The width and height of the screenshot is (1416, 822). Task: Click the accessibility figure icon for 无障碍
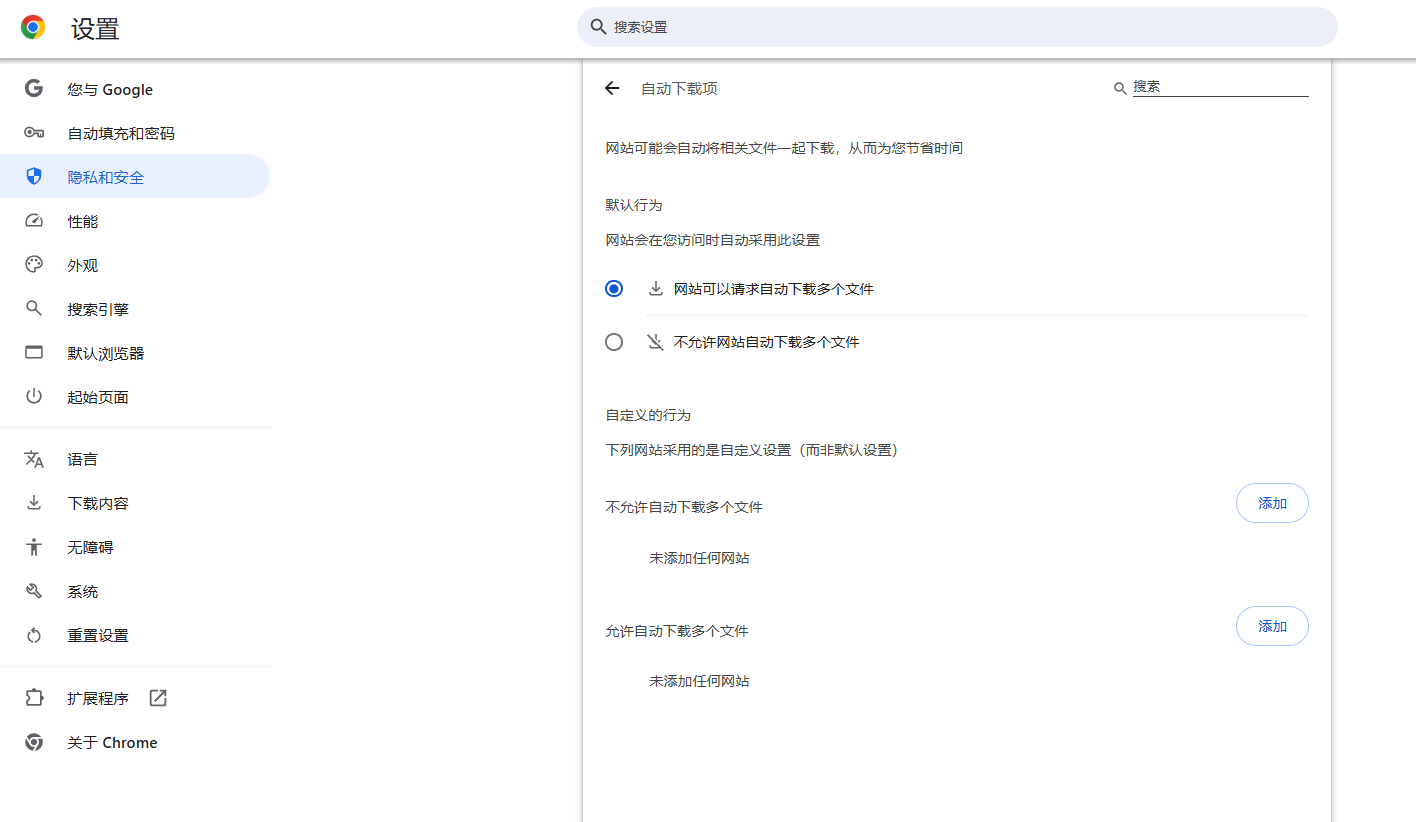pos(34,547)
